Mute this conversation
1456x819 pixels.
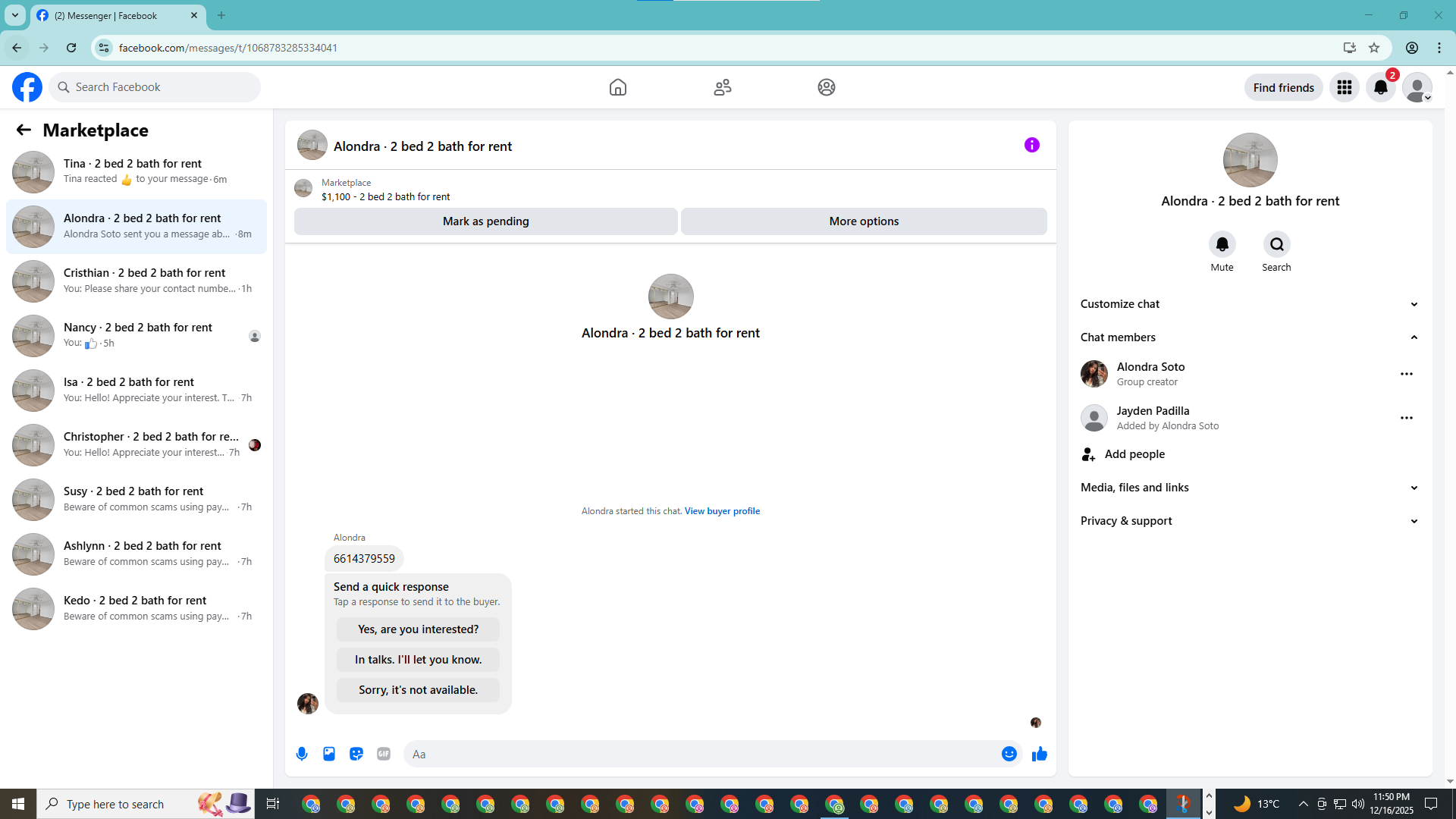(x=1222, y=244)
